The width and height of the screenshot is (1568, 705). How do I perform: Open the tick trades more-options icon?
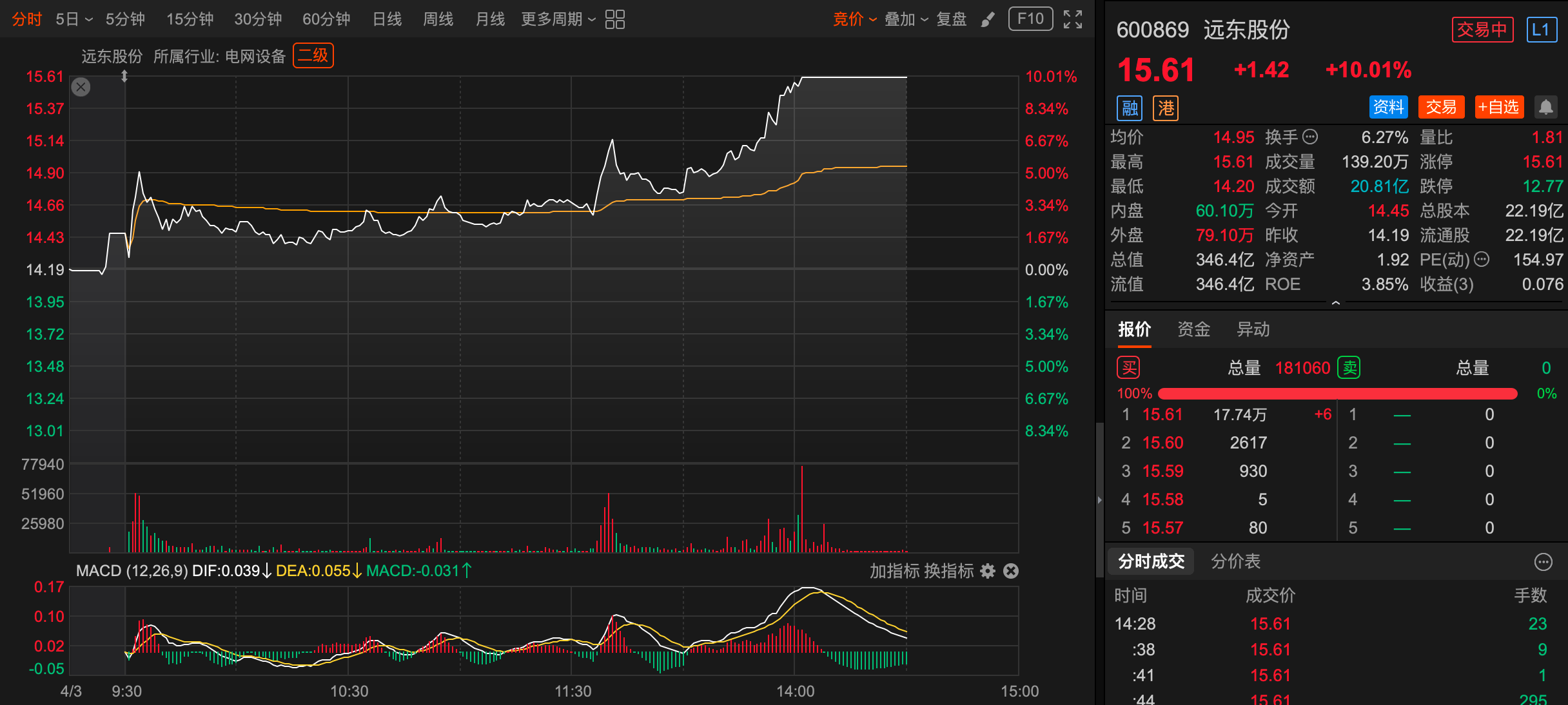1543,562
